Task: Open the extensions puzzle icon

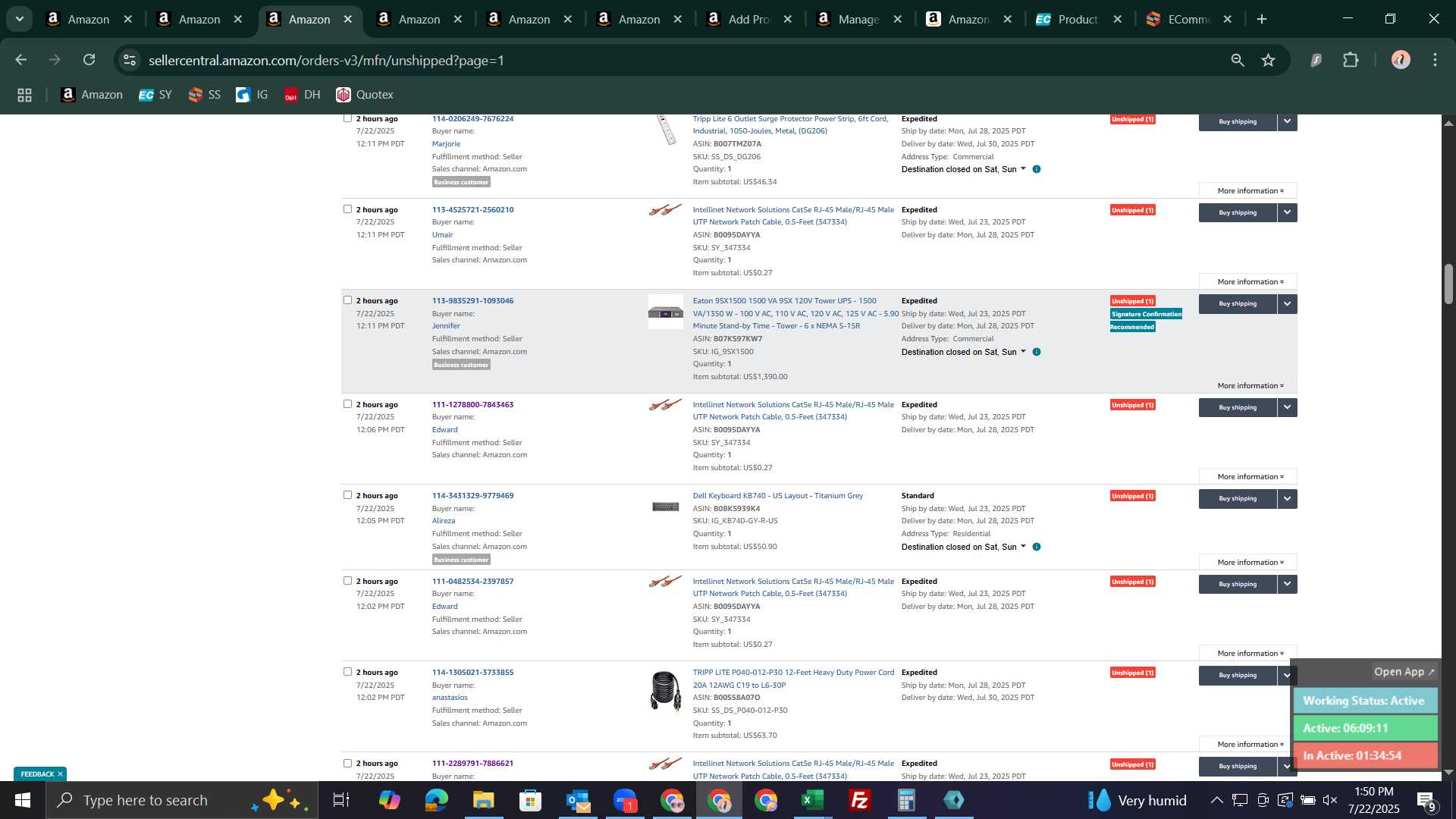Action: click(x=1351, y=60)
